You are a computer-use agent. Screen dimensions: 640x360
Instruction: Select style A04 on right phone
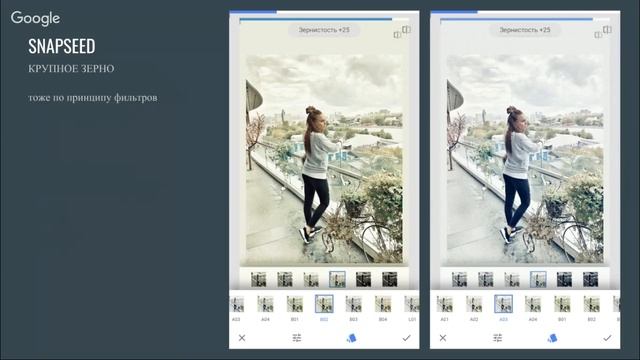tap(533, 309)
